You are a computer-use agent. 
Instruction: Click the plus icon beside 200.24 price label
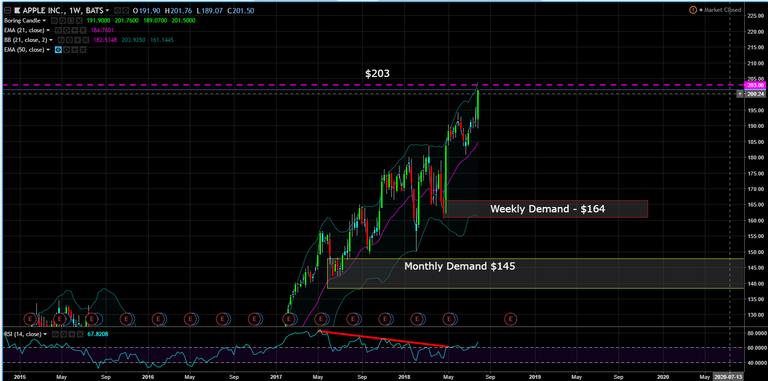[x=740, y=94]
